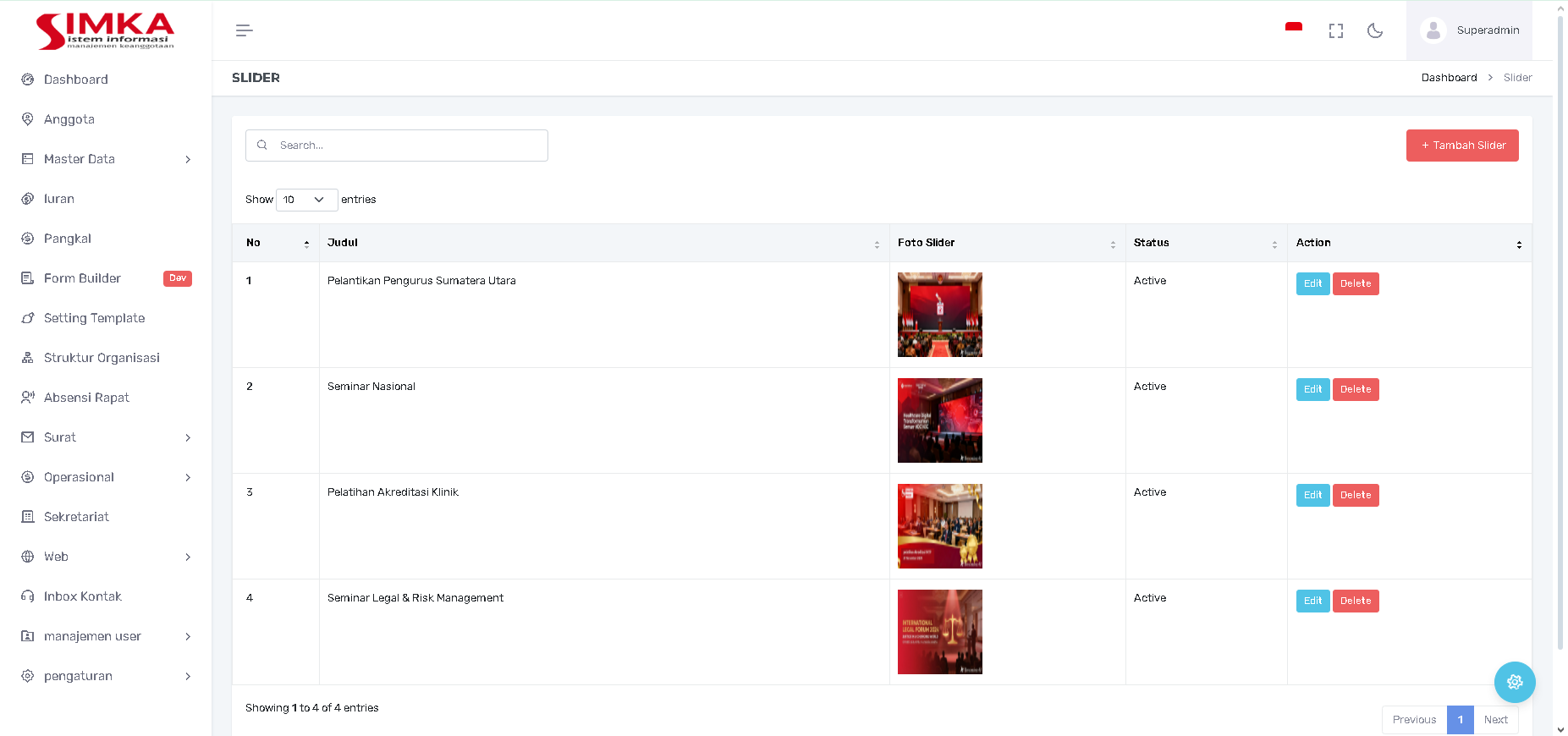Enter fullscreen mode via the top bar icon
Screen dimensions: 1568x736
pyautogui.click(x=1335, y=31)
